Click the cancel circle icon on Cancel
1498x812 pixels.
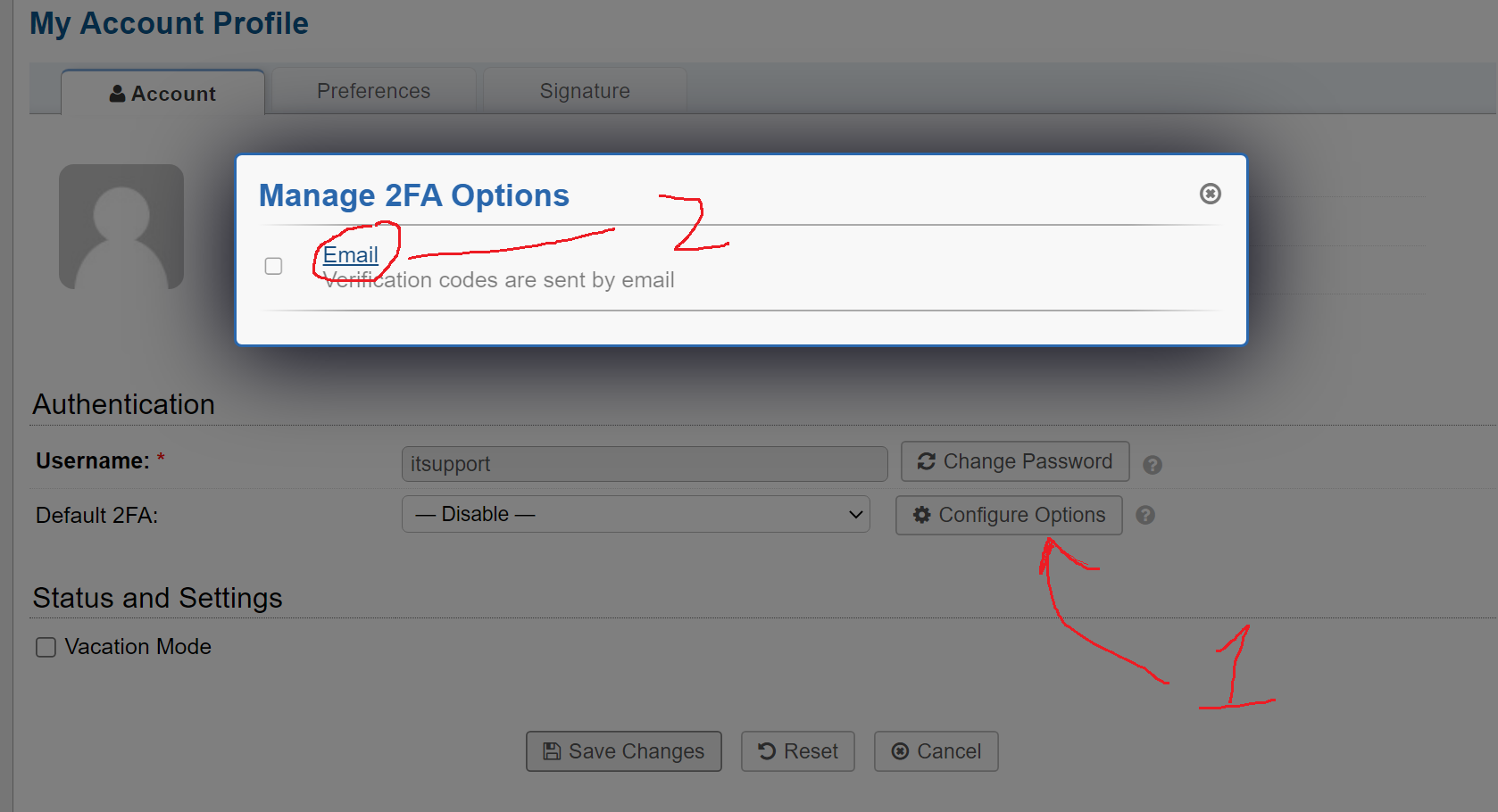coord(901,751)
